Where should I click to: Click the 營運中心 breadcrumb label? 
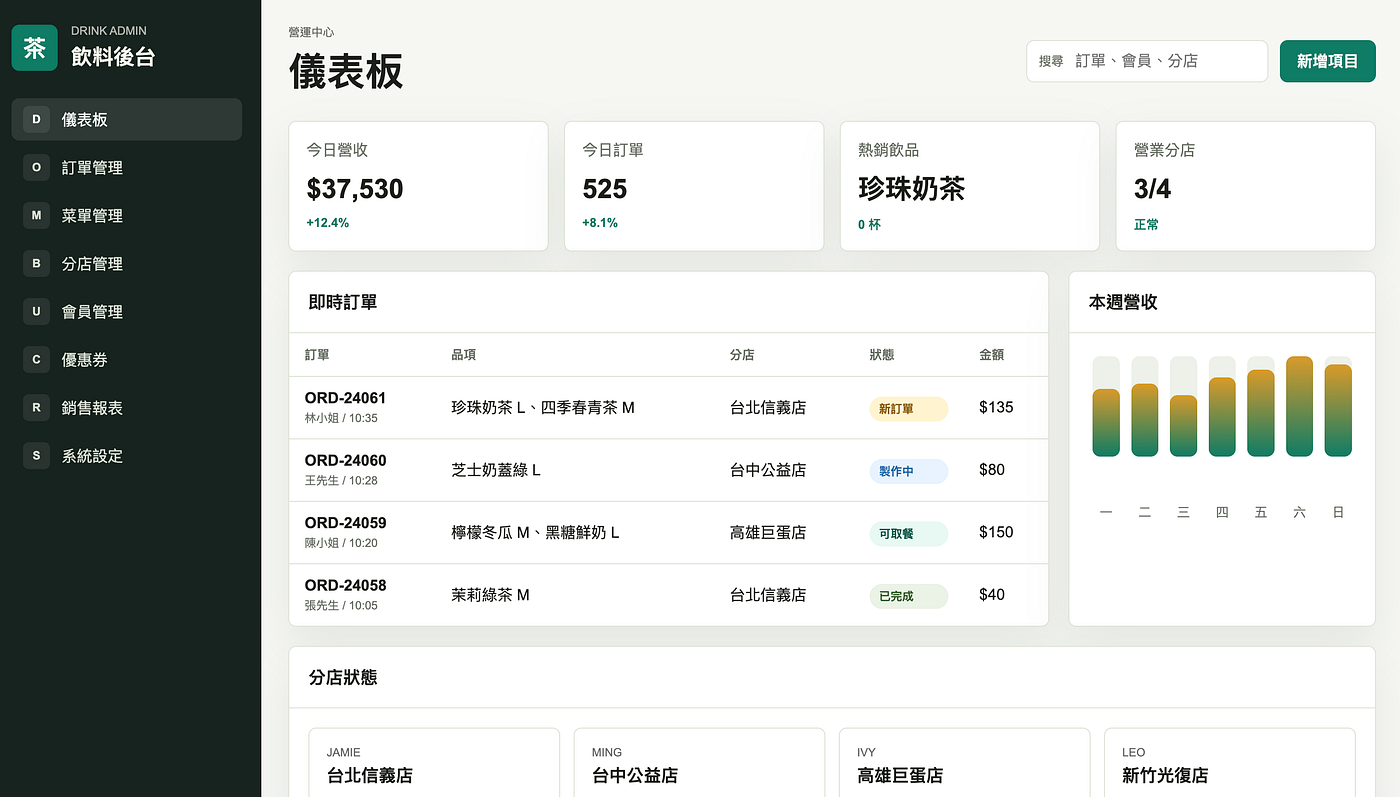pyautogui.click(x=311, y=33)
